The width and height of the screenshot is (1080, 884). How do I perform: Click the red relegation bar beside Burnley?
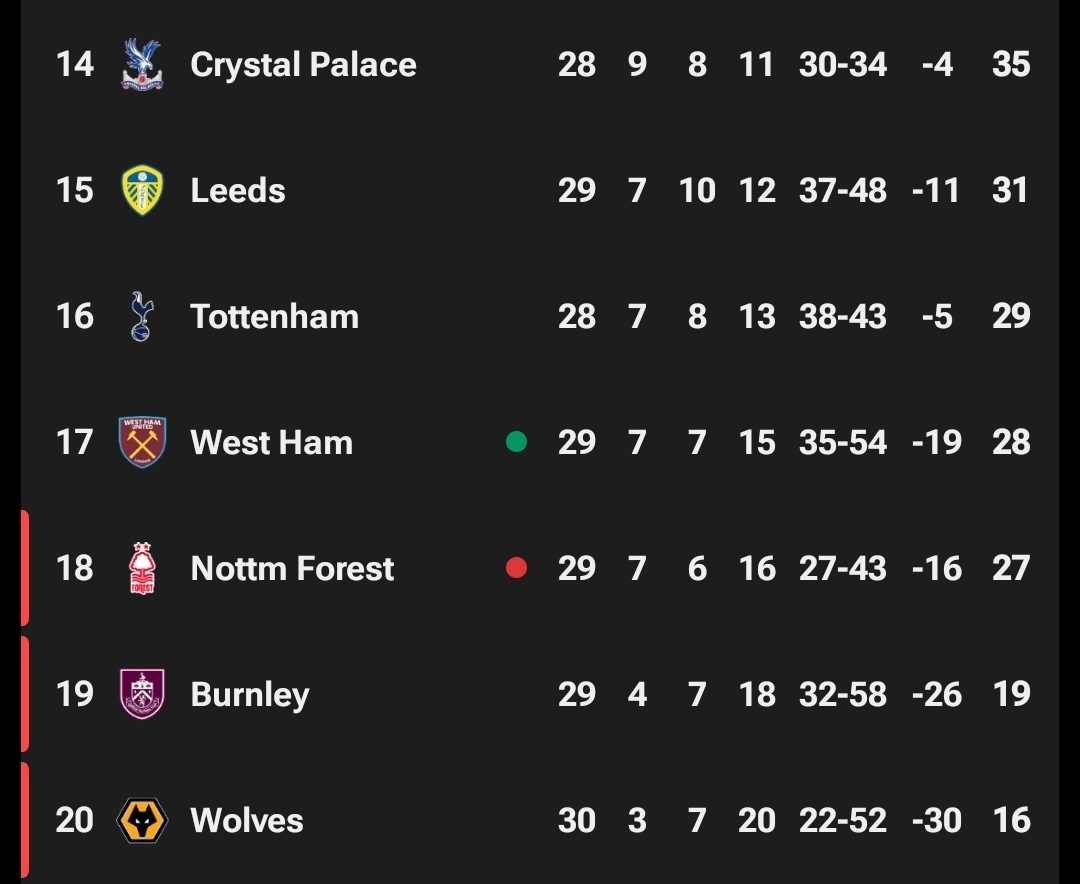pyautogui.click(x=24, y=694)
